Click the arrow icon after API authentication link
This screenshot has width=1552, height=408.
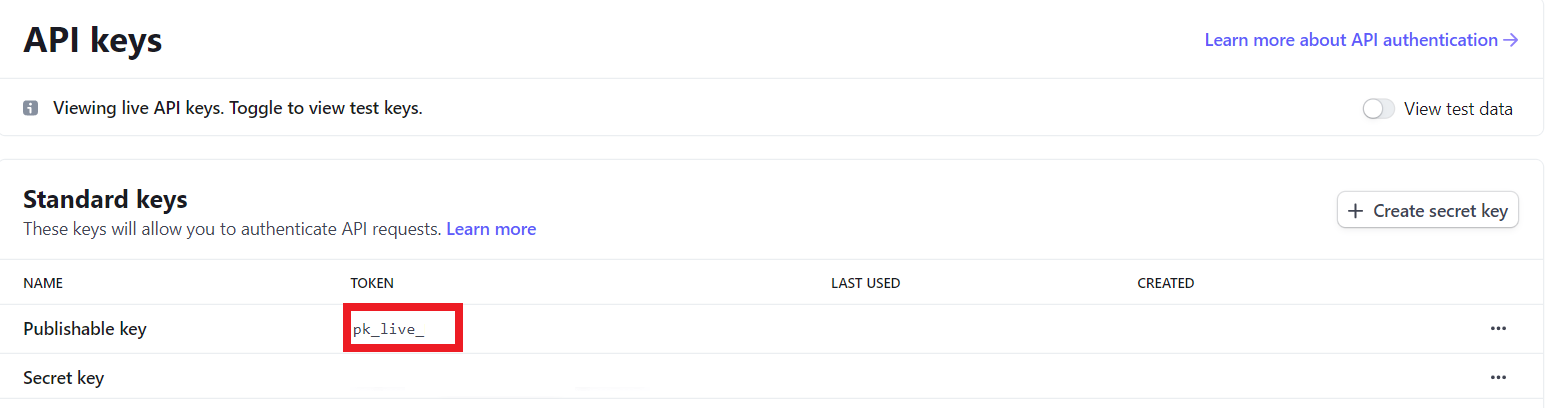click(x=1511, y=40)
